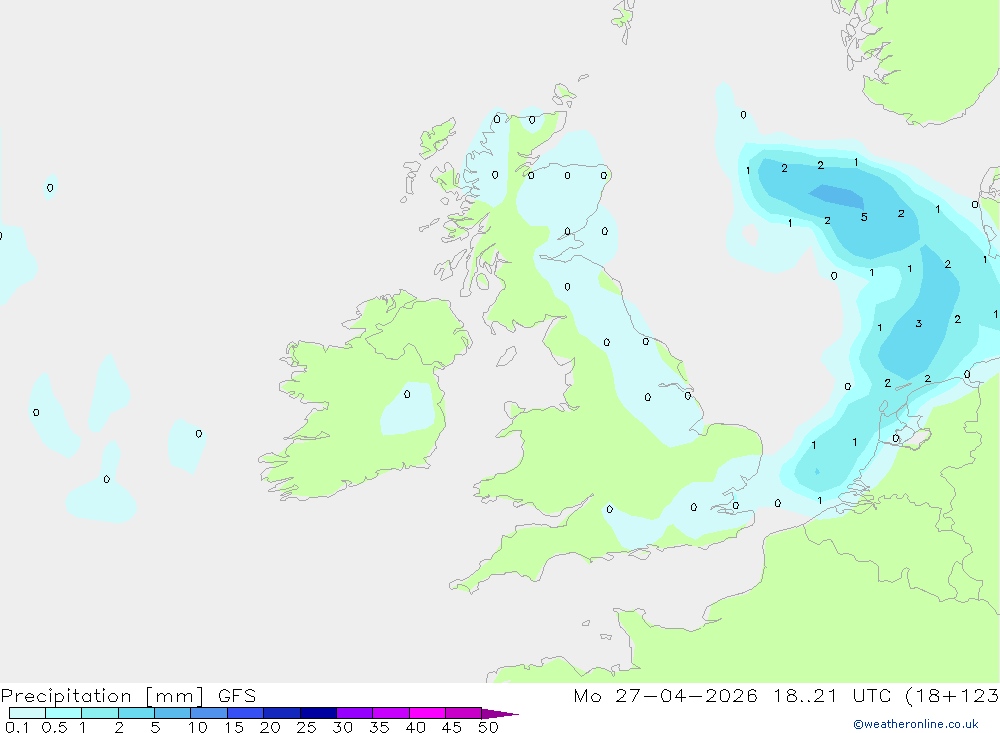This screenshot has width=1000, height=733.
Task: Select the legend label "0.1"
Action: coord(17,727)
